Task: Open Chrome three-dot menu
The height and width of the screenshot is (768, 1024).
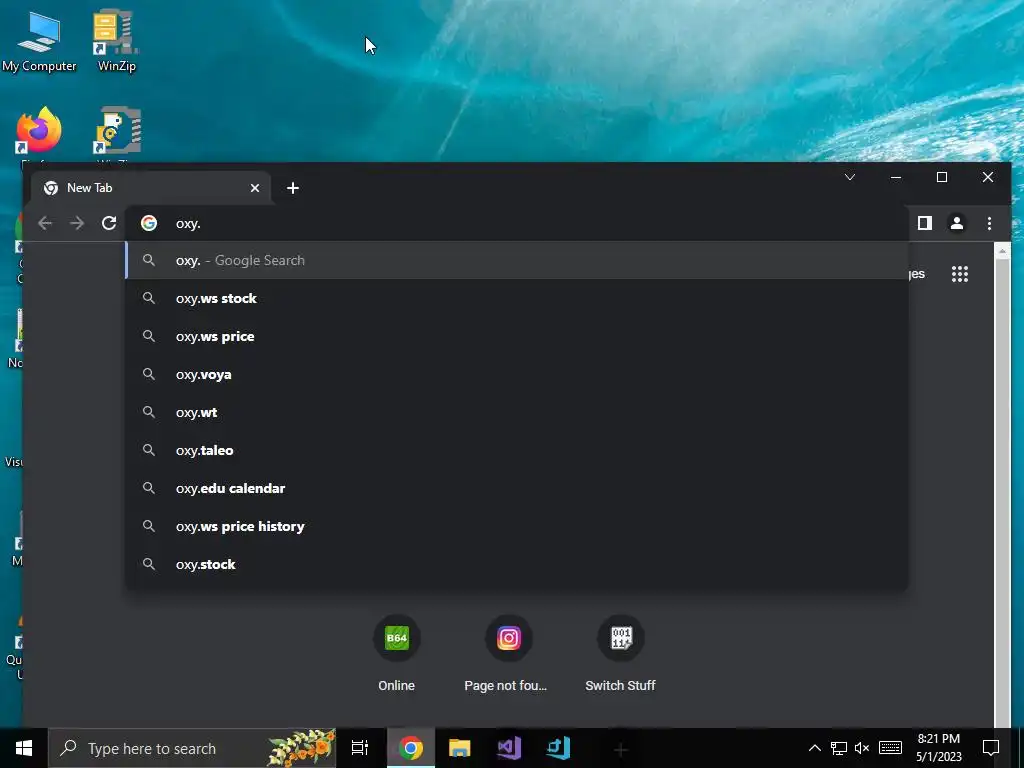Action: [989, 223]
